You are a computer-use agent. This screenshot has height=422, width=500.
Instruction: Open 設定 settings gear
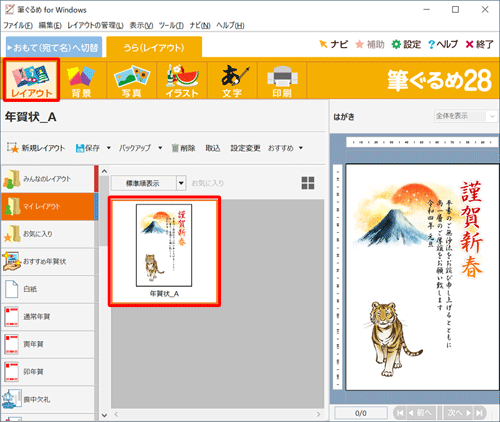[406, 44]
